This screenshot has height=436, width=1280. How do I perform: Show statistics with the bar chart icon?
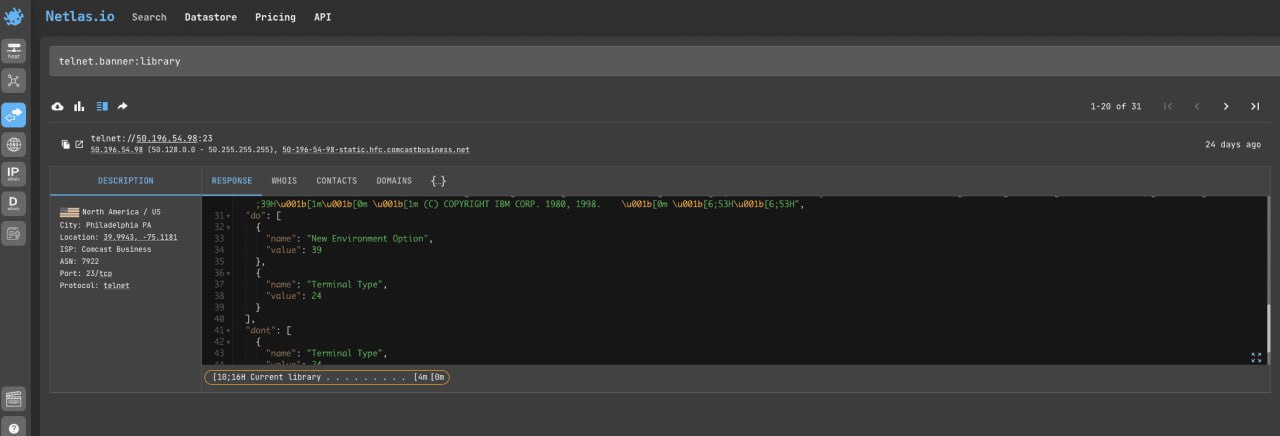[x=79, y=106]
